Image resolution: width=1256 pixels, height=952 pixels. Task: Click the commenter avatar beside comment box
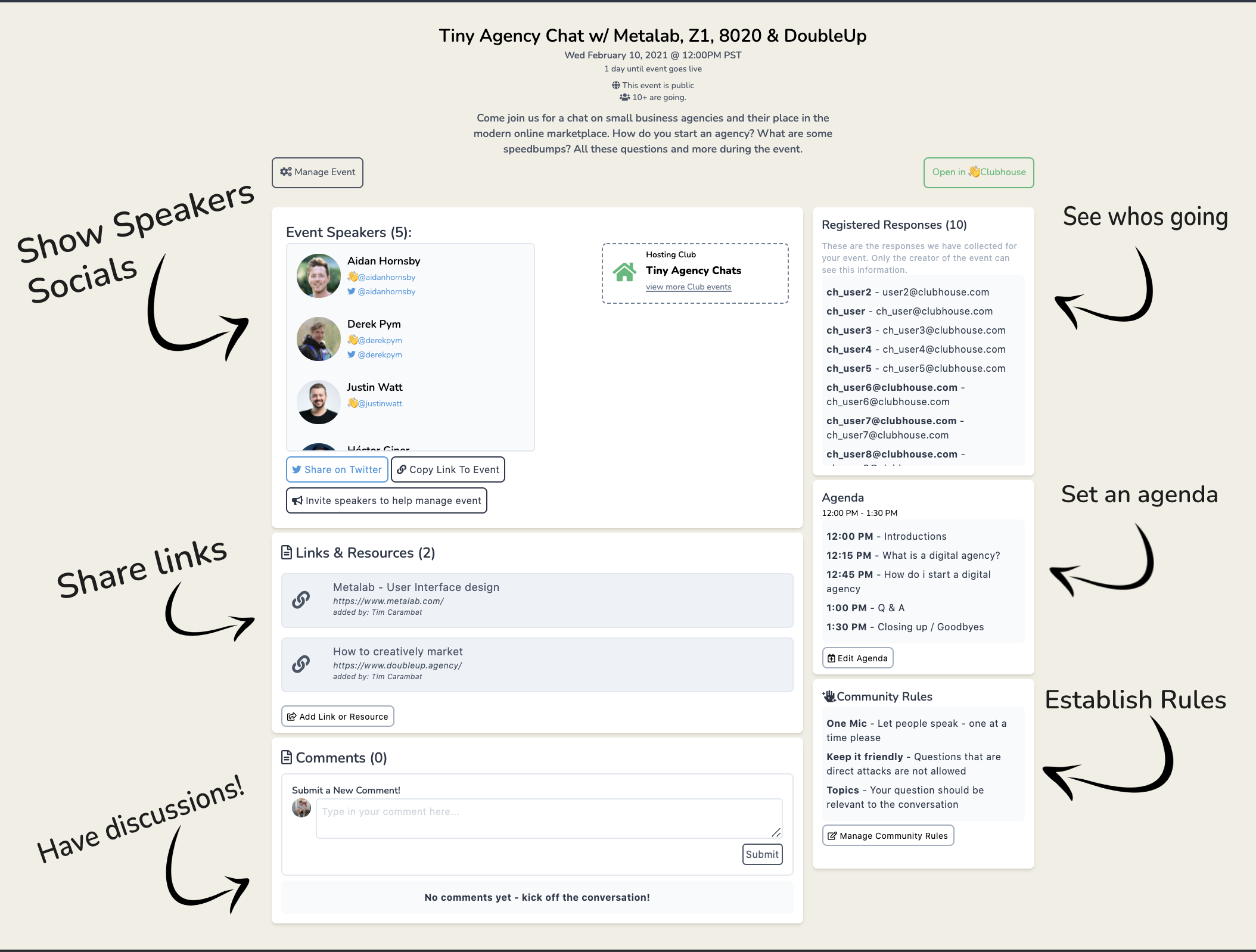(301, 808)
